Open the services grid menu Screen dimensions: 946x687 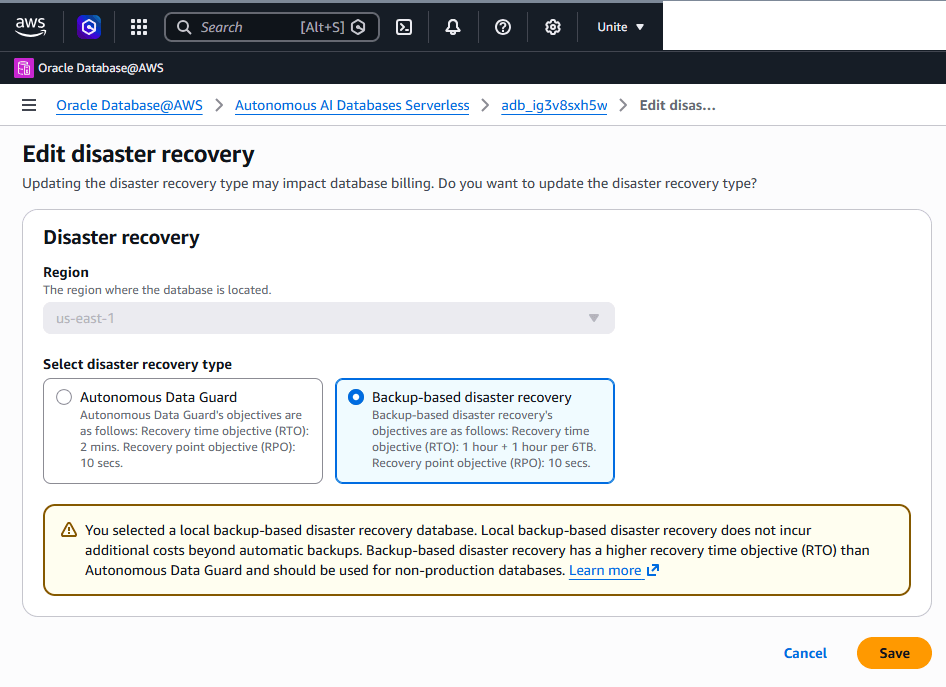pyautogui.click(x=139, y=27)
